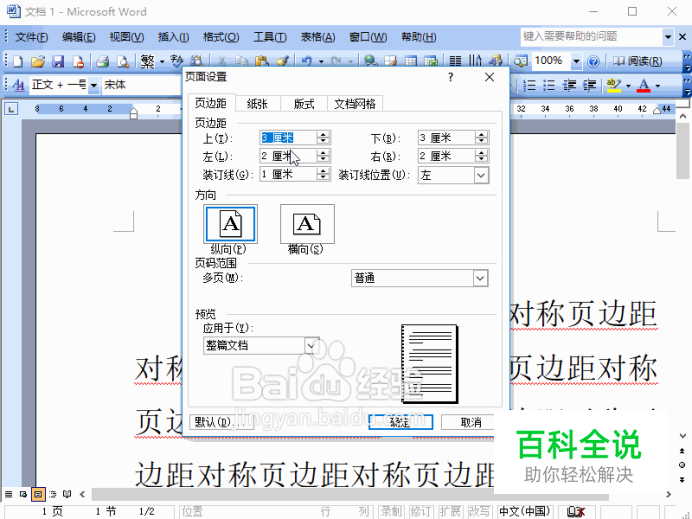The width and height of the screenshot is (692, 519).
Task: Switch to the 纸张 tab
Action: [257, 104]
